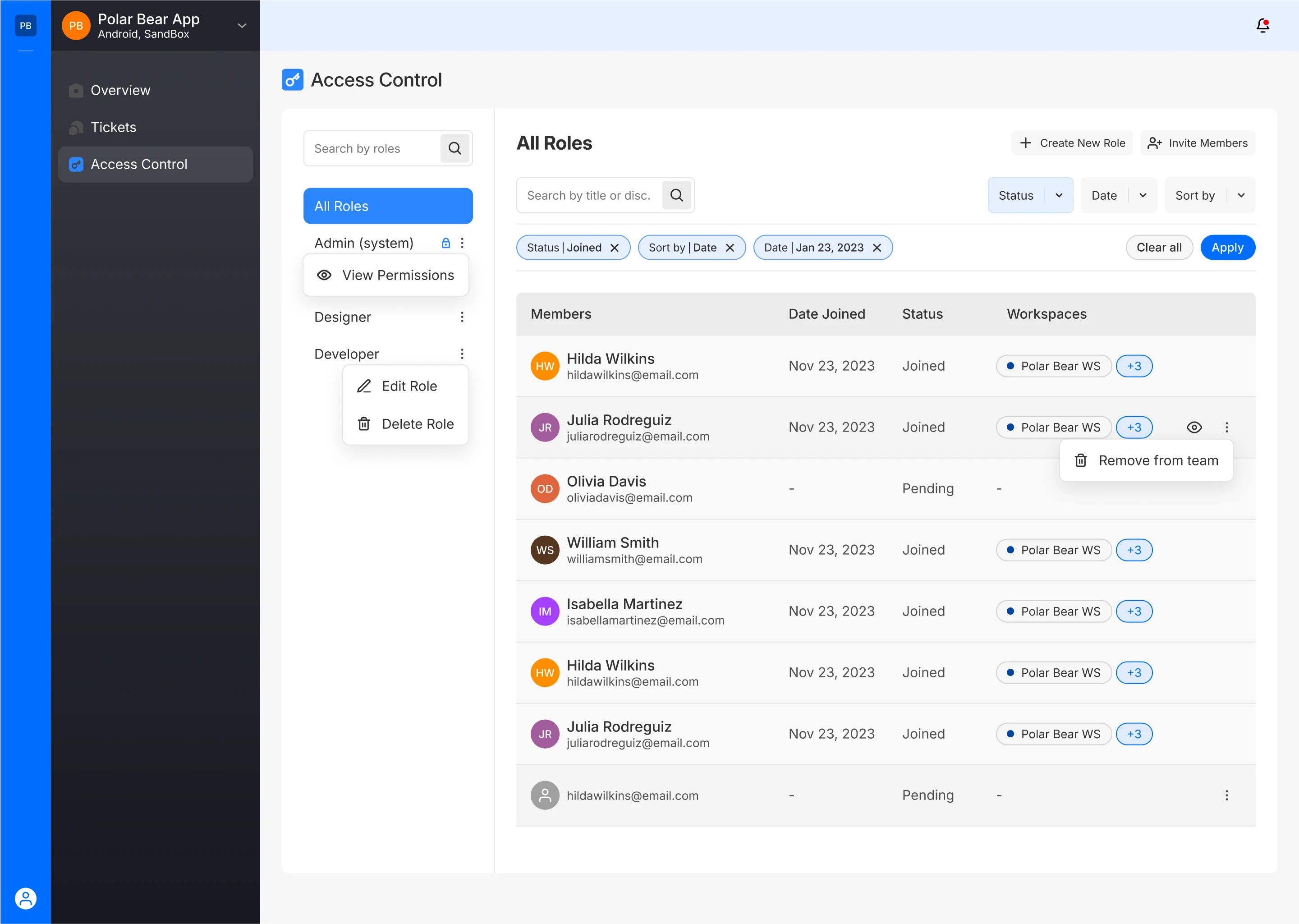Click eye icon on Julia Rodreguiz row
Viewport: 1299px width, 924px height.
(1194, 428)
